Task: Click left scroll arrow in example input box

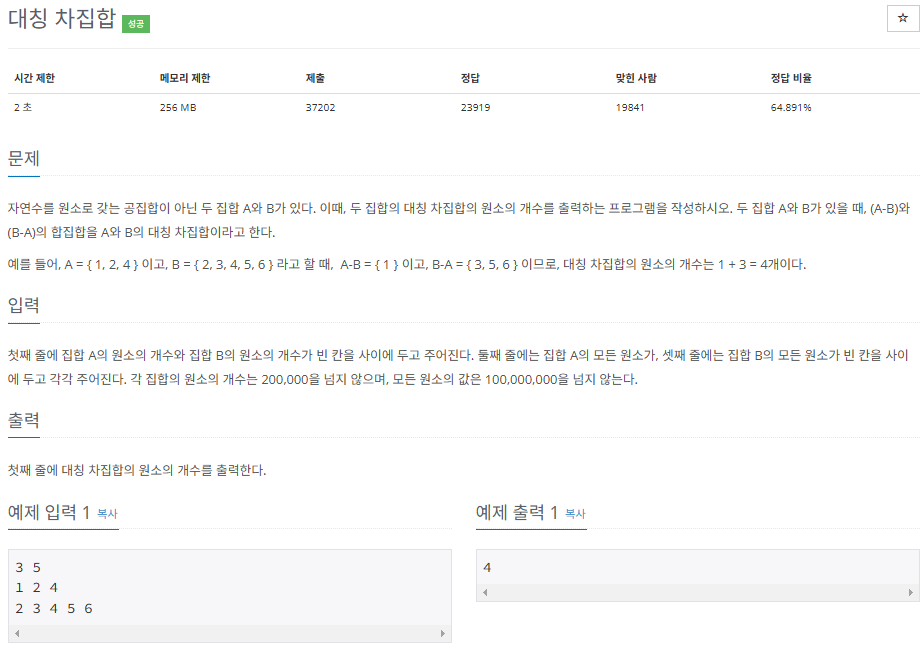Action: point(17,634)
